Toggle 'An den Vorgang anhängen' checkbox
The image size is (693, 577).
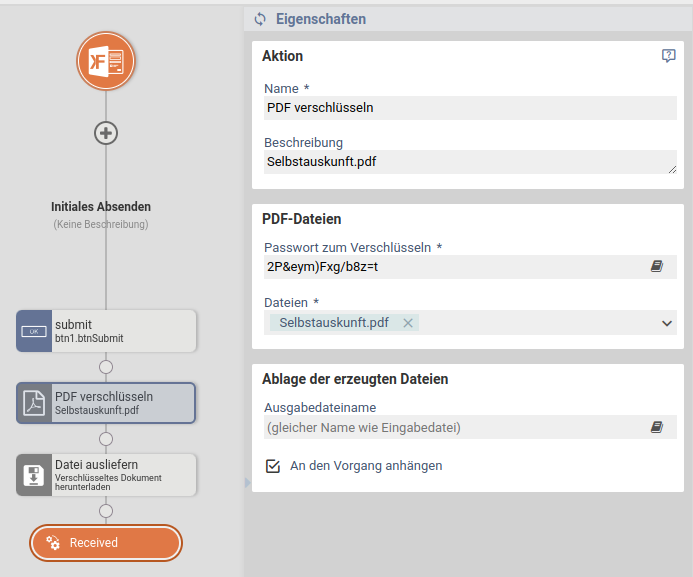point(272,466)
